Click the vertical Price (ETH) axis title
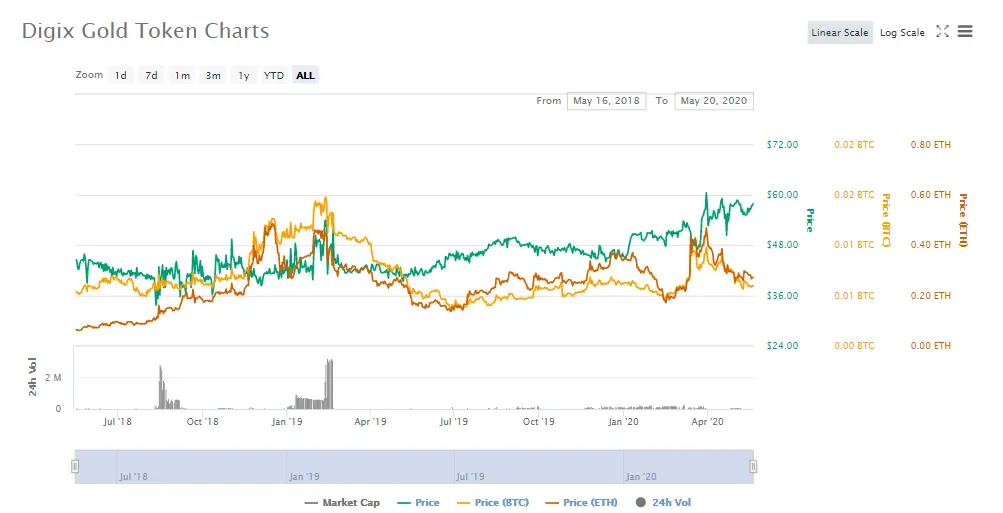Image resolution: width=1003 pixels, height=513 pixels. 963,220
